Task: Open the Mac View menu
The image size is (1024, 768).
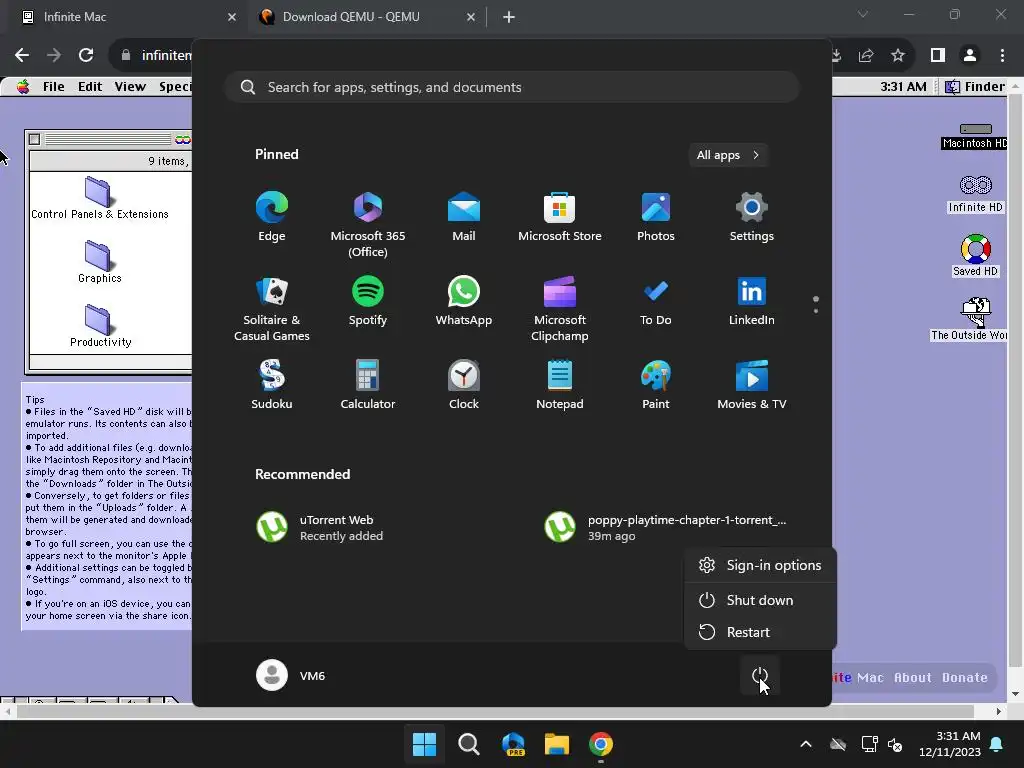Action: pyautogui.click(x=130, y=87)
